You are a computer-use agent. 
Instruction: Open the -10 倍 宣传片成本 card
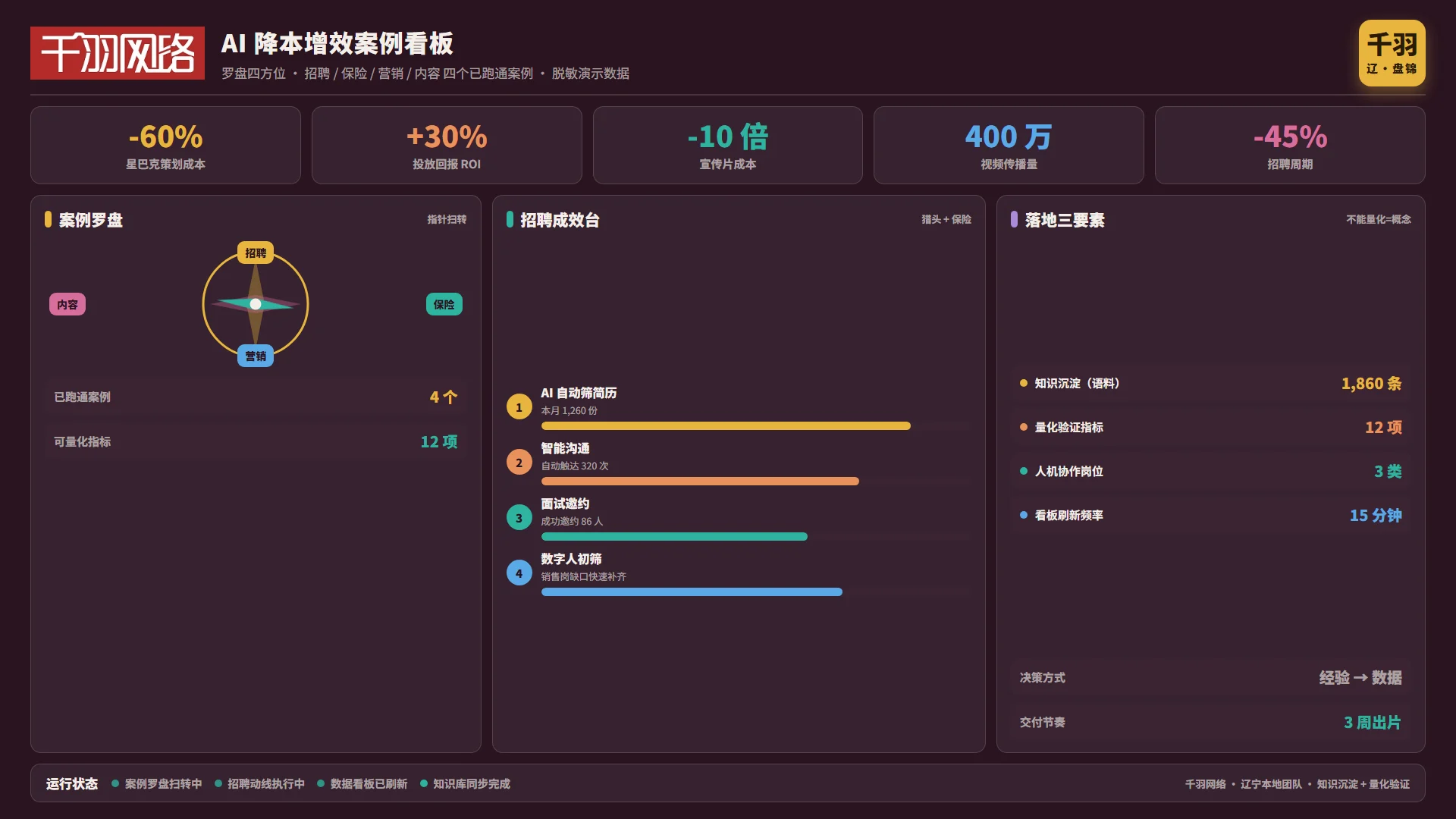coord(728,145)
